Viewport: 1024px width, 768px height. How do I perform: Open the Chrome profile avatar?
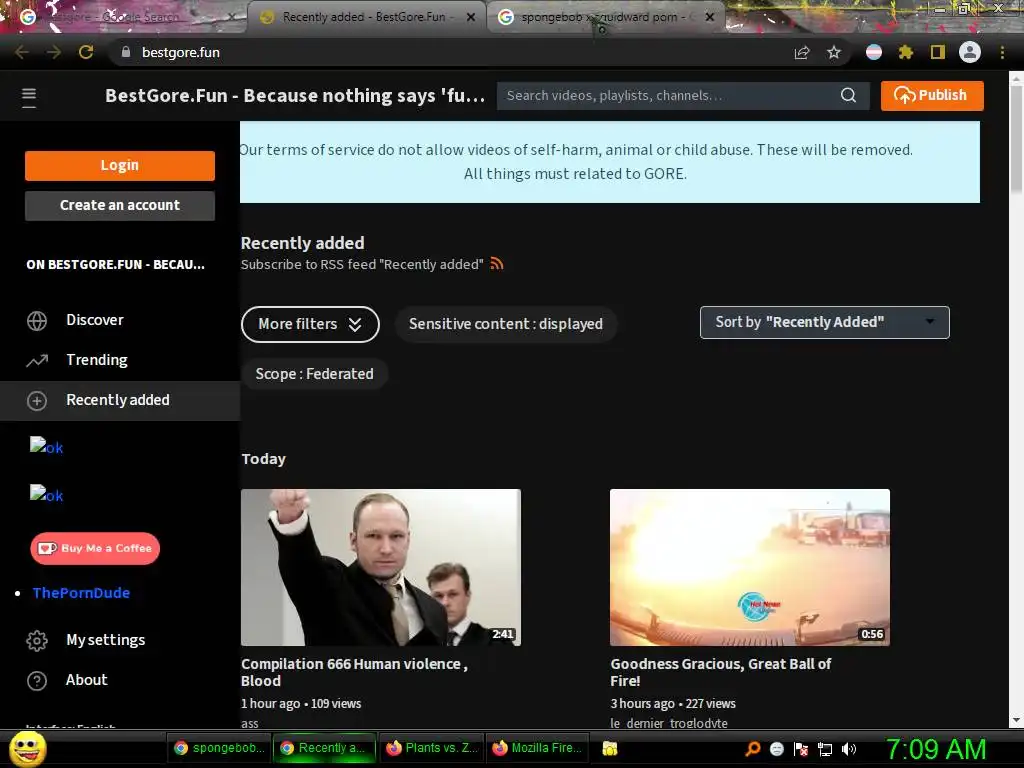pyautogui.click(x=970, y=52)
